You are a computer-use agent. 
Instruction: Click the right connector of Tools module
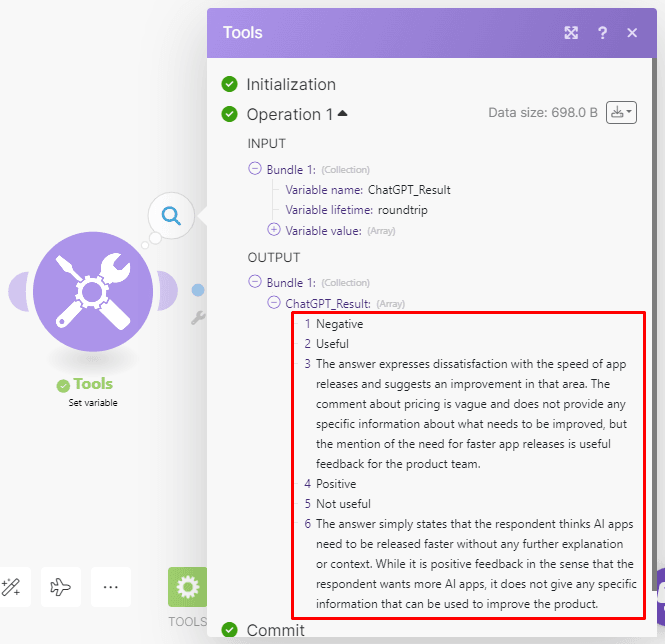[167, 291]
